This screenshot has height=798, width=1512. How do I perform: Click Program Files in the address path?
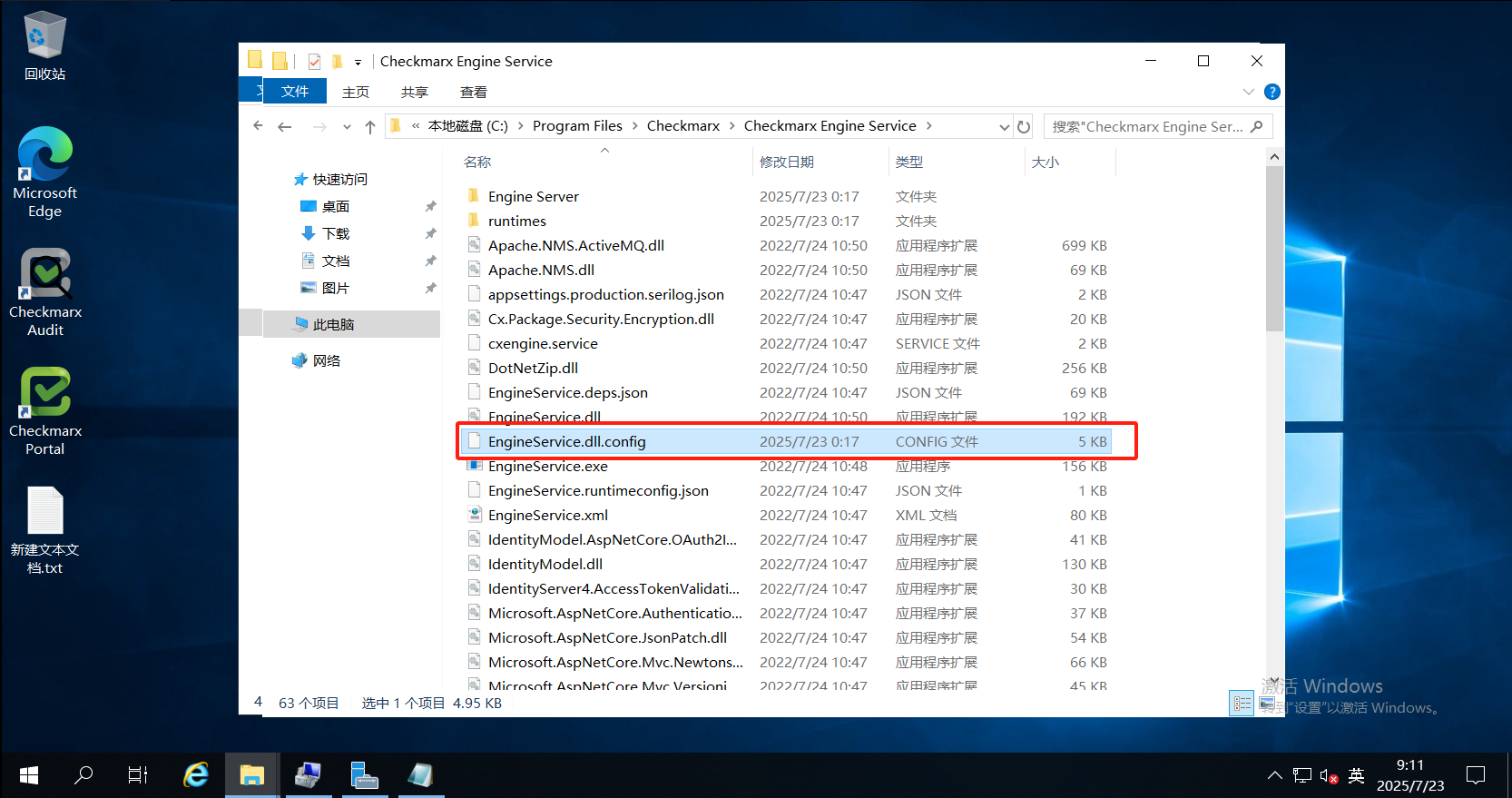click(x=577, y=126)
